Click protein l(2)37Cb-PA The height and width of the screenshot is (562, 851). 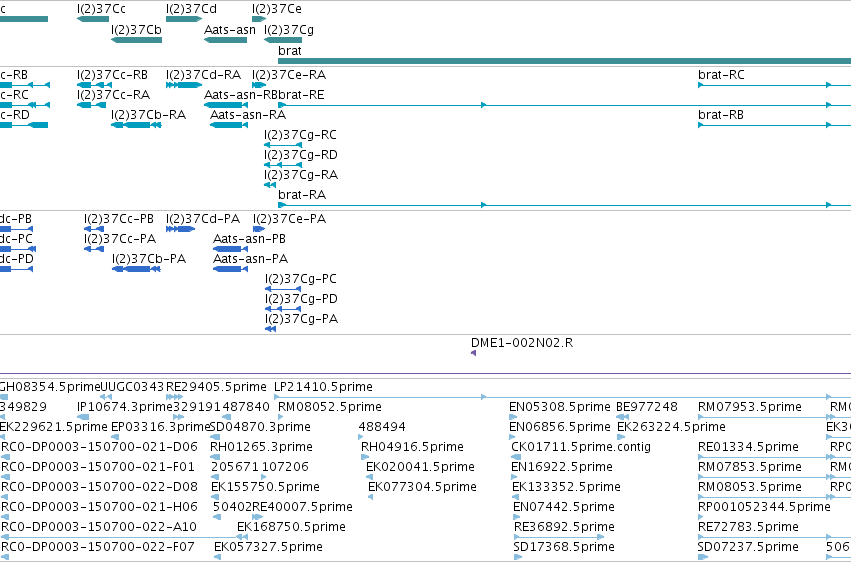click(149, 259)
